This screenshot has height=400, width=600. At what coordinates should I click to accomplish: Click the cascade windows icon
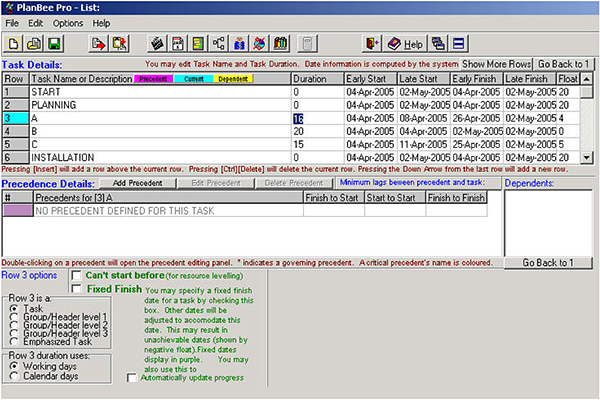(x=438, y=44)
